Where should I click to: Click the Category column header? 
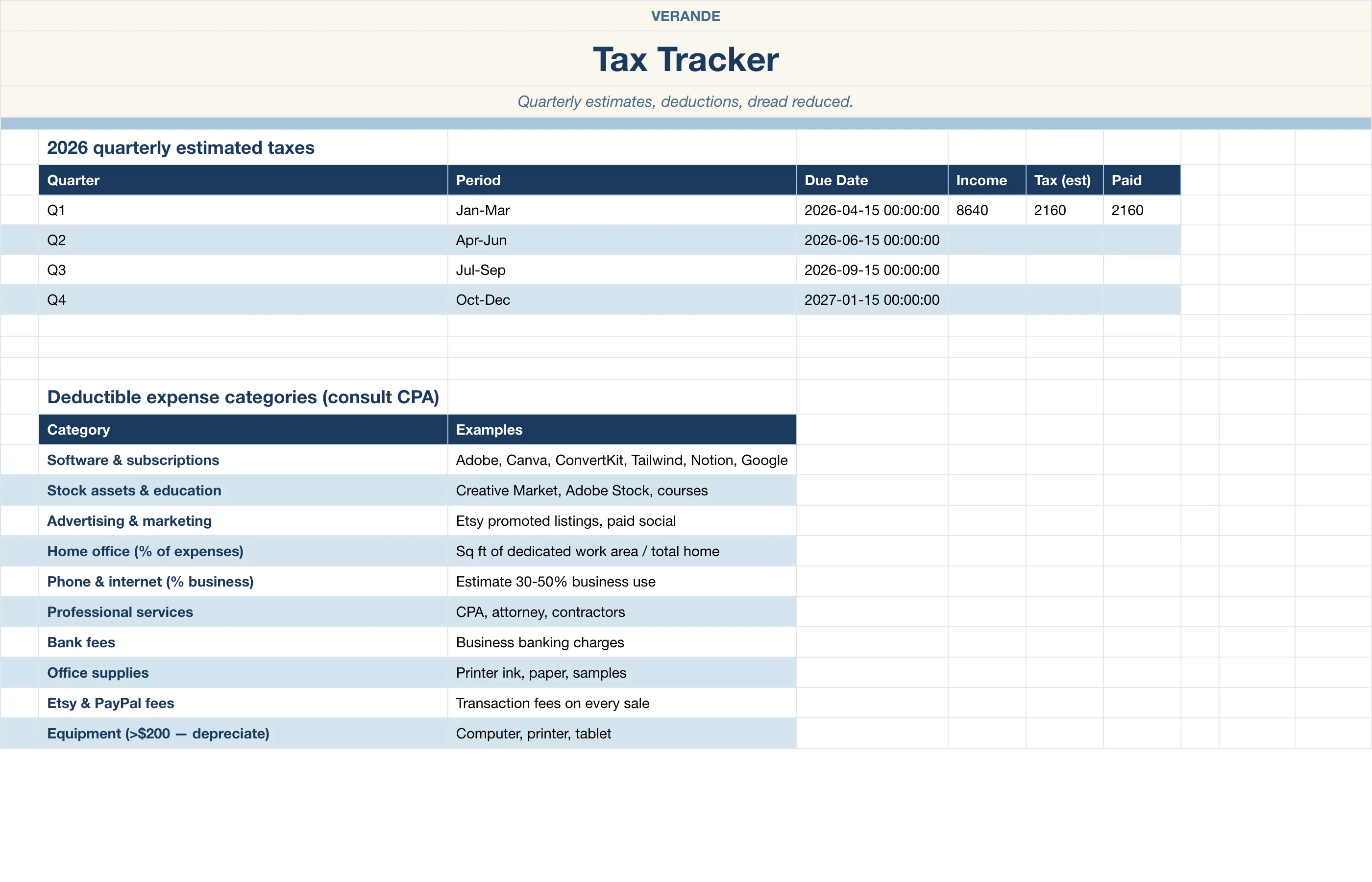pos(244,430)
